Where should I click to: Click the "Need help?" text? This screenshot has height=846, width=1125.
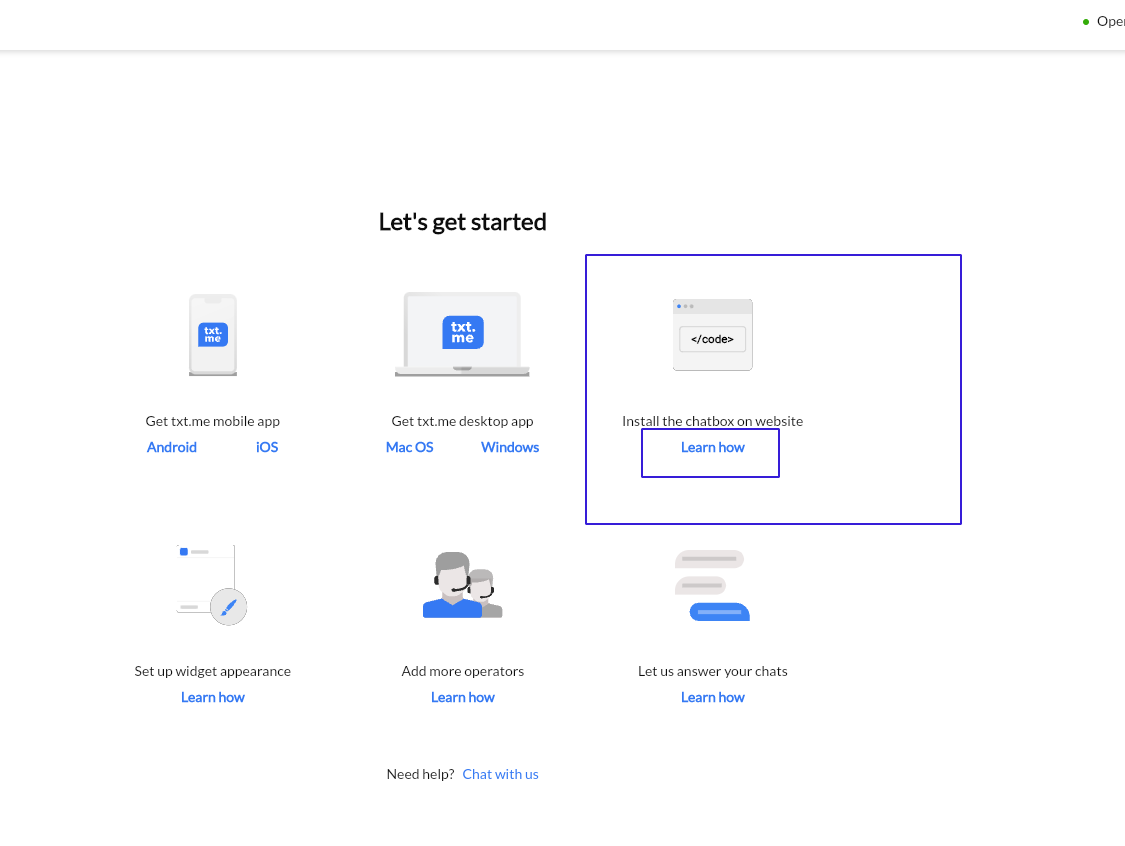[x=420, y=774]
